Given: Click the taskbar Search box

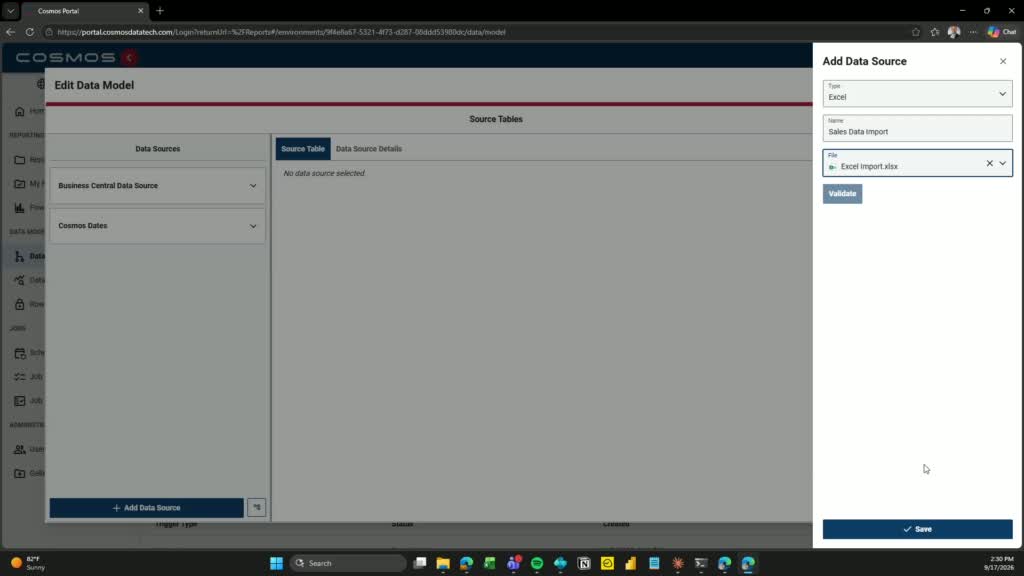Looking at the screenshot, I should [x=347, y=563].
